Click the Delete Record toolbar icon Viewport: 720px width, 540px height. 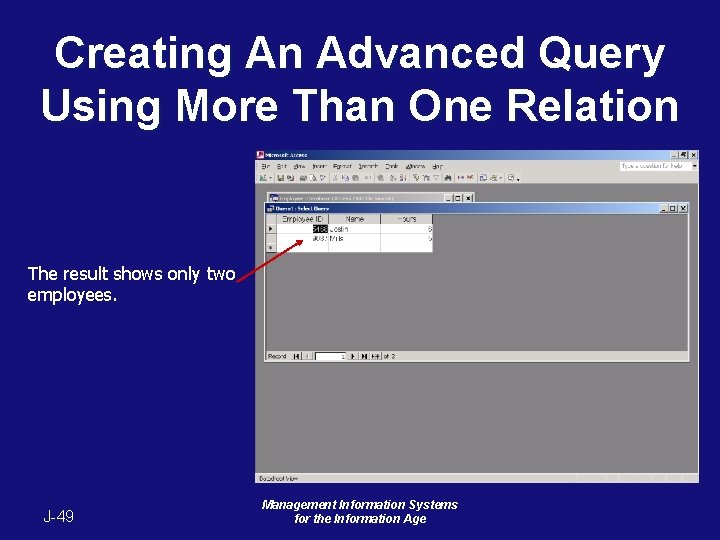[470, 178]
